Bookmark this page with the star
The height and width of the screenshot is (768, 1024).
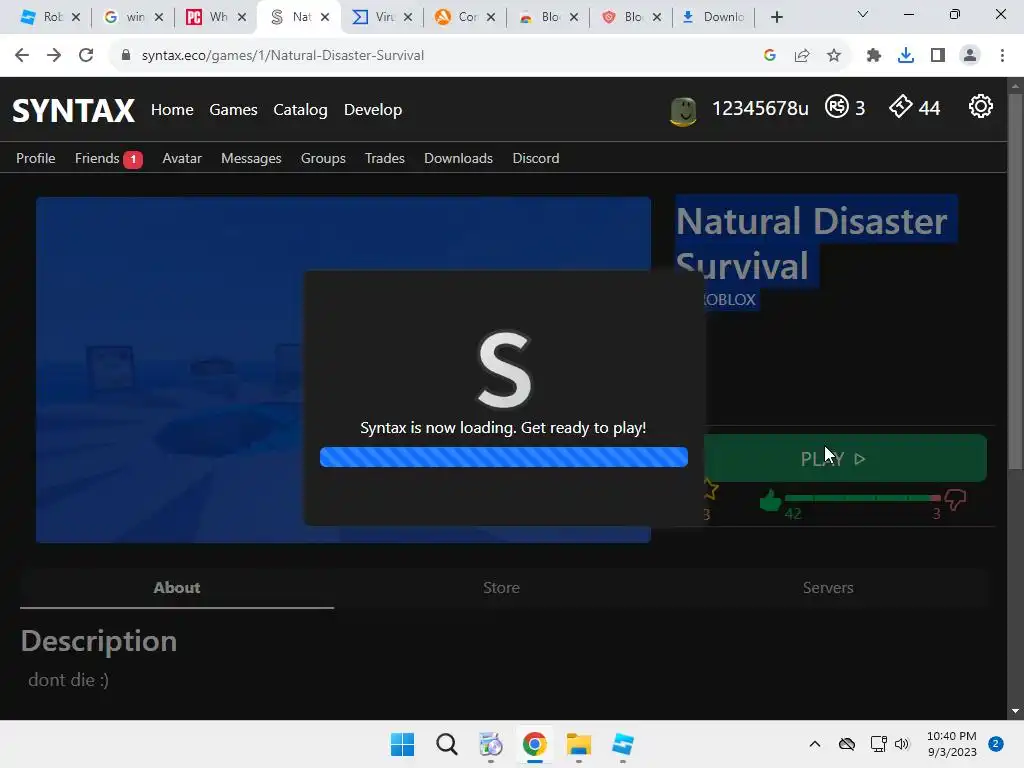click(834, 56)
